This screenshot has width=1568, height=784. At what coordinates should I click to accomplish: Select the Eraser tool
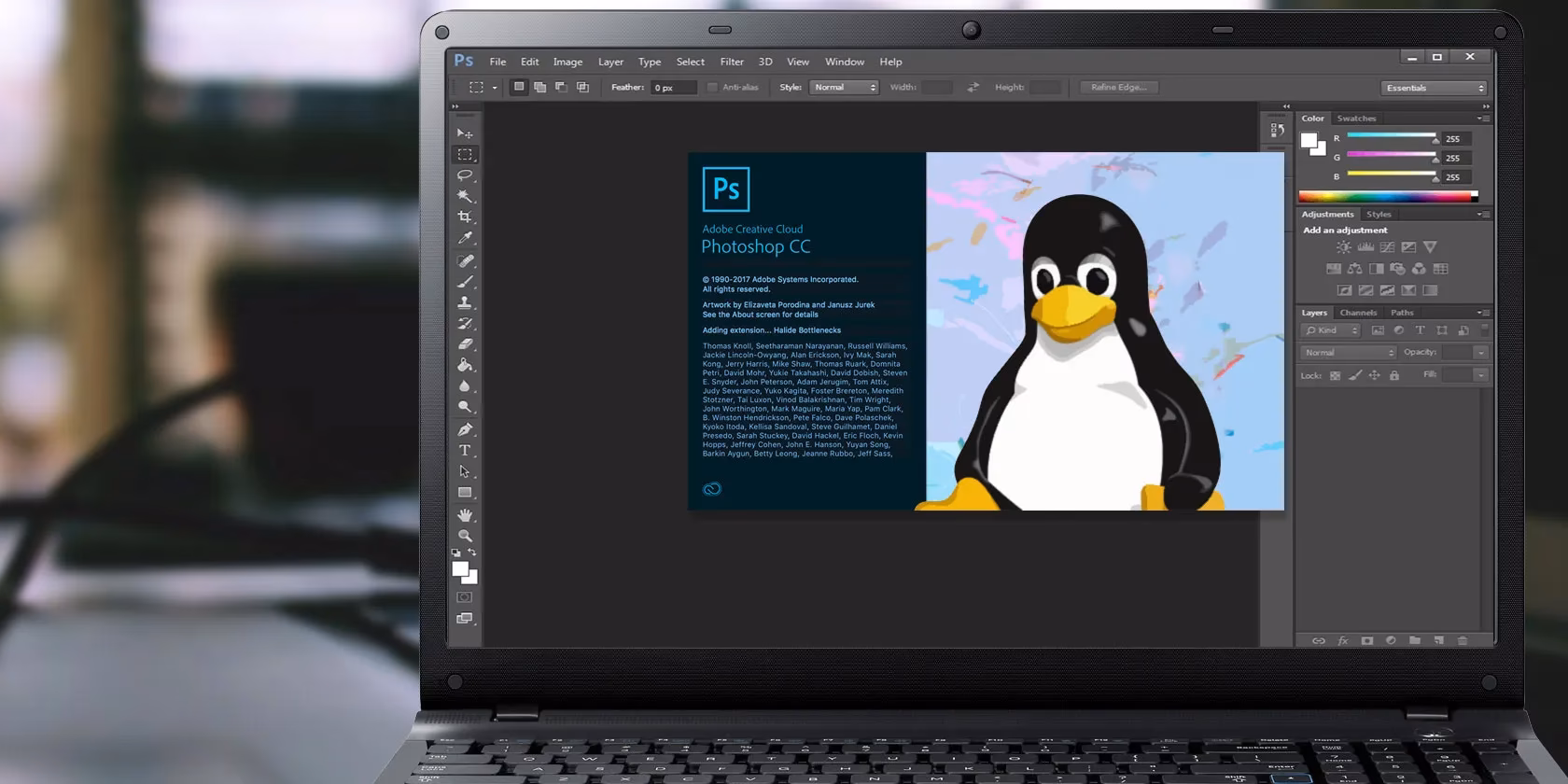click(x=465, y=344)
